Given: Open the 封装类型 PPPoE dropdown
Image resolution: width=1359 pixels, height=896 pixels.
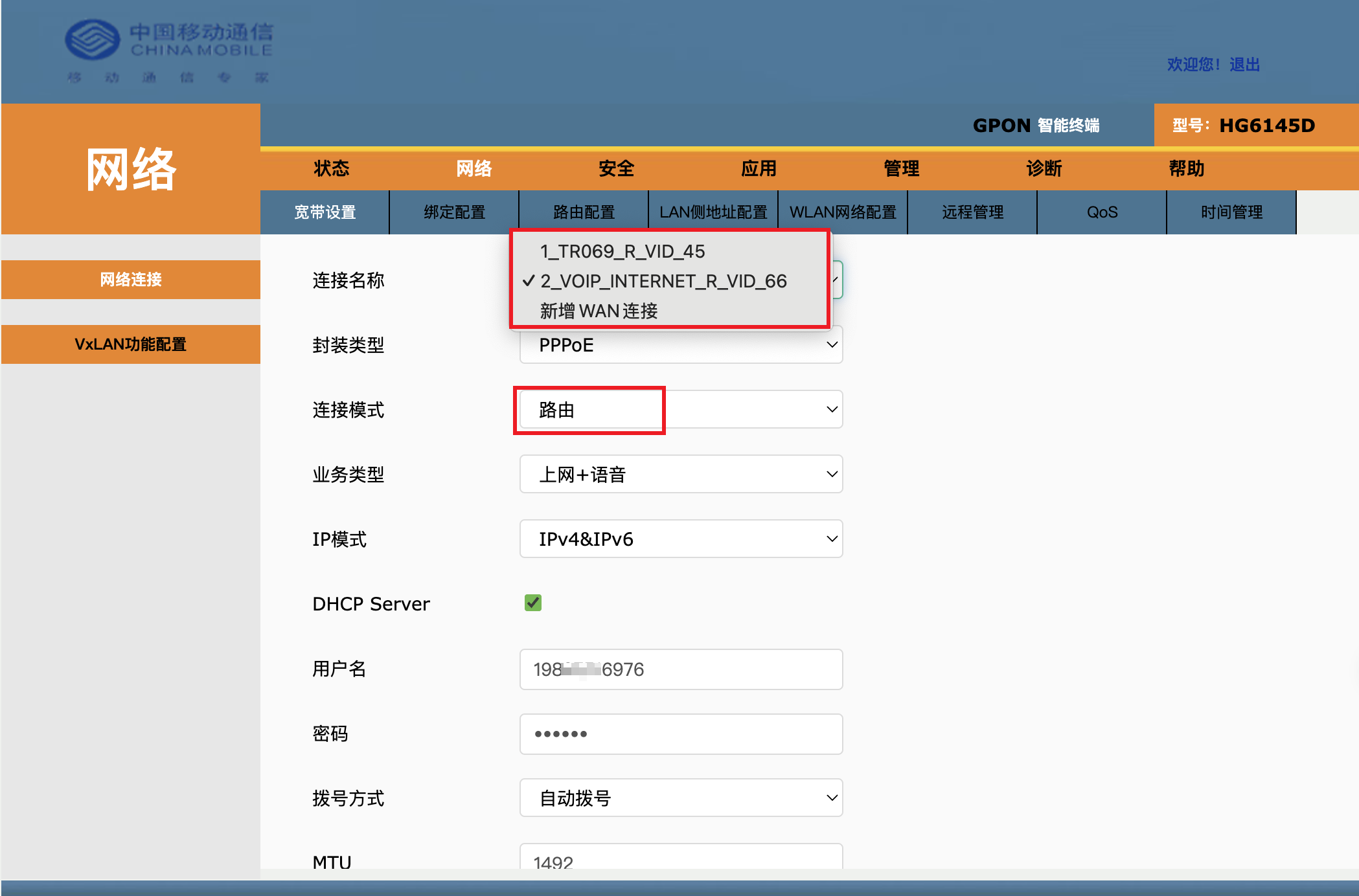Looking at the screenshot, I should tap(680, 345).
